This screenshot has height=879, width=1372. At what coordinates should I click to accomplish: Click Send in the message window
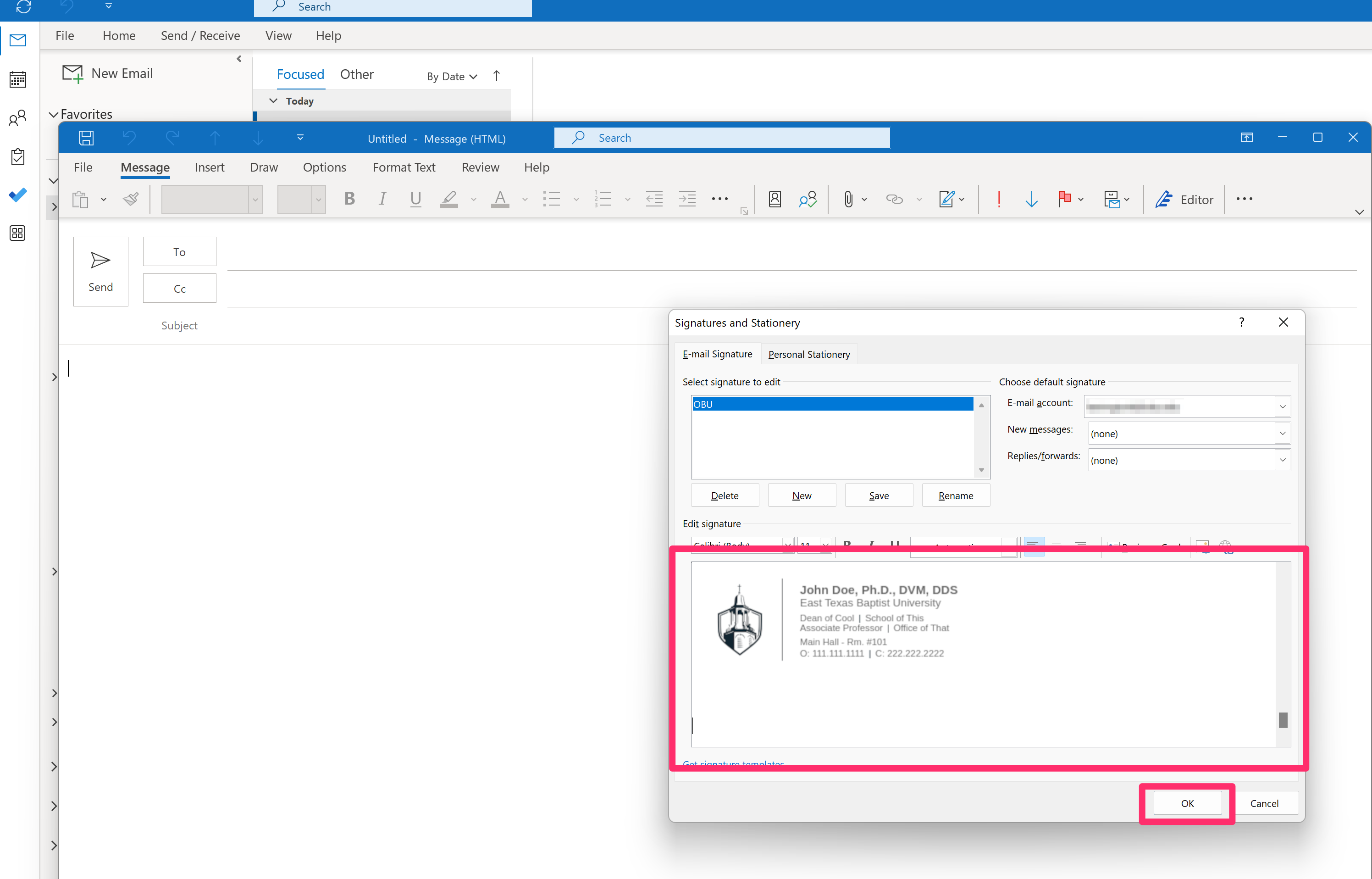tap(100, 271)
